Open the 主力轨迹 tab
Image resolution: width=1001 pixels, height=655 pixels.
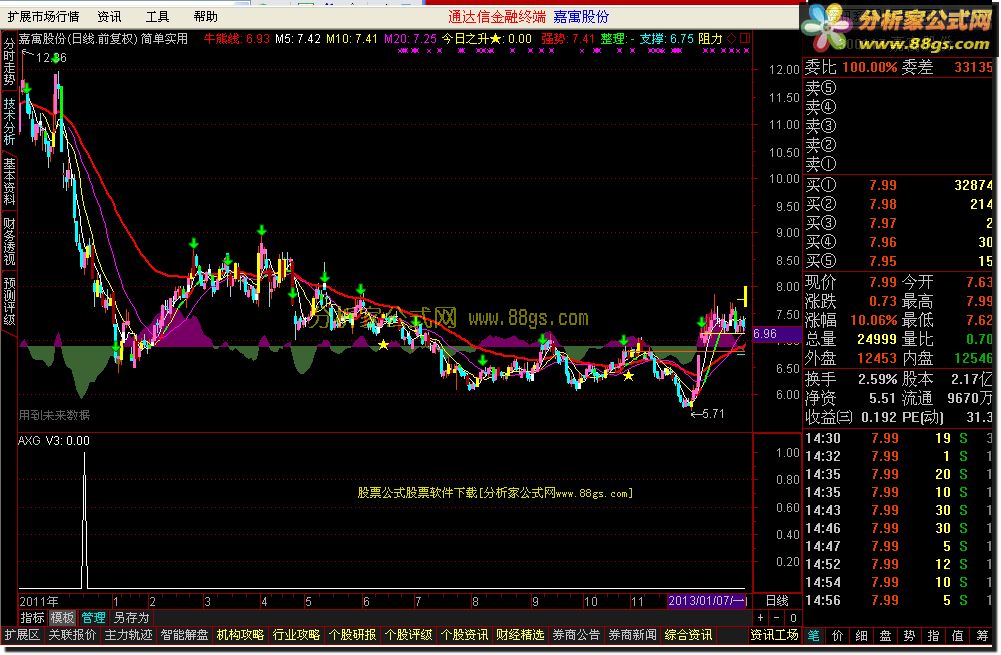click(128, 635)
